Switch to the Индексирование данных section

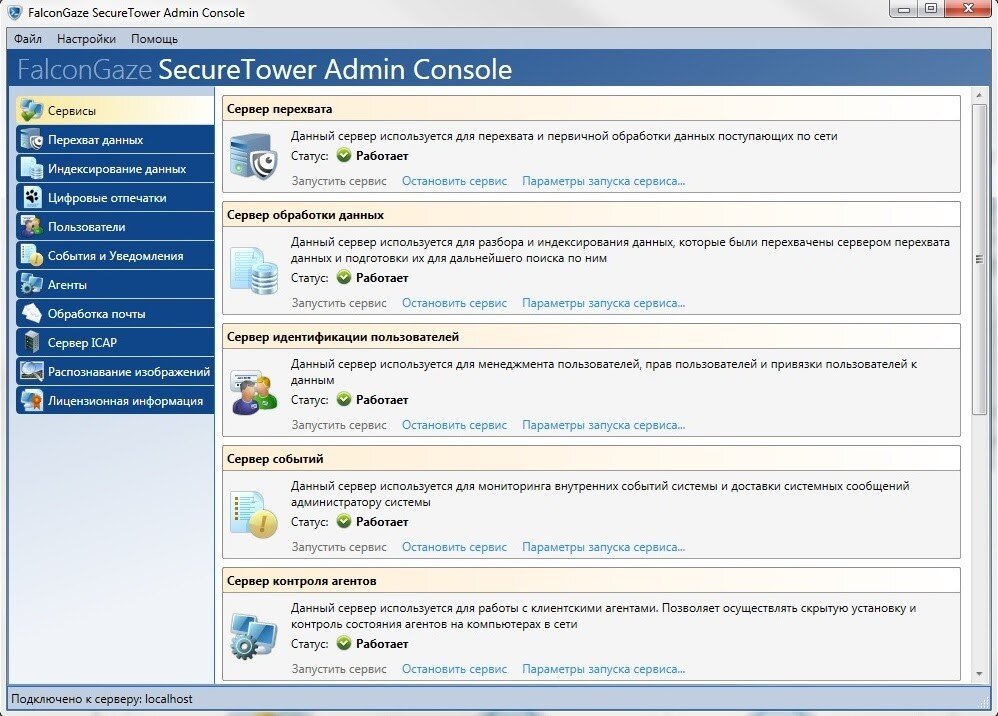[x=115, y=168]
